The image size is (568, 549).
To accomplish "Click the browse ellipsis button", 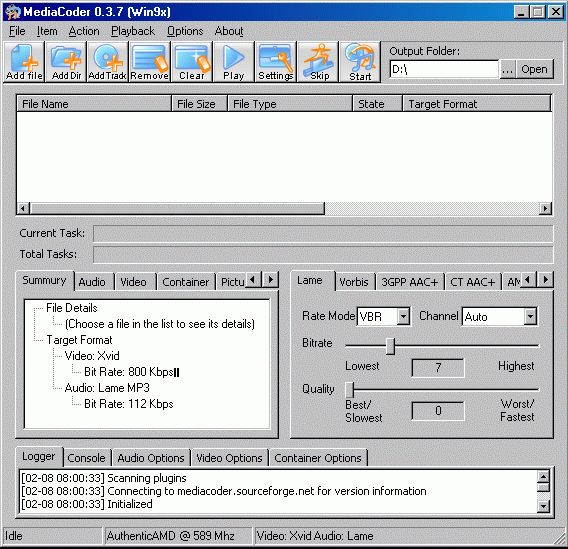I will [508, 69].
